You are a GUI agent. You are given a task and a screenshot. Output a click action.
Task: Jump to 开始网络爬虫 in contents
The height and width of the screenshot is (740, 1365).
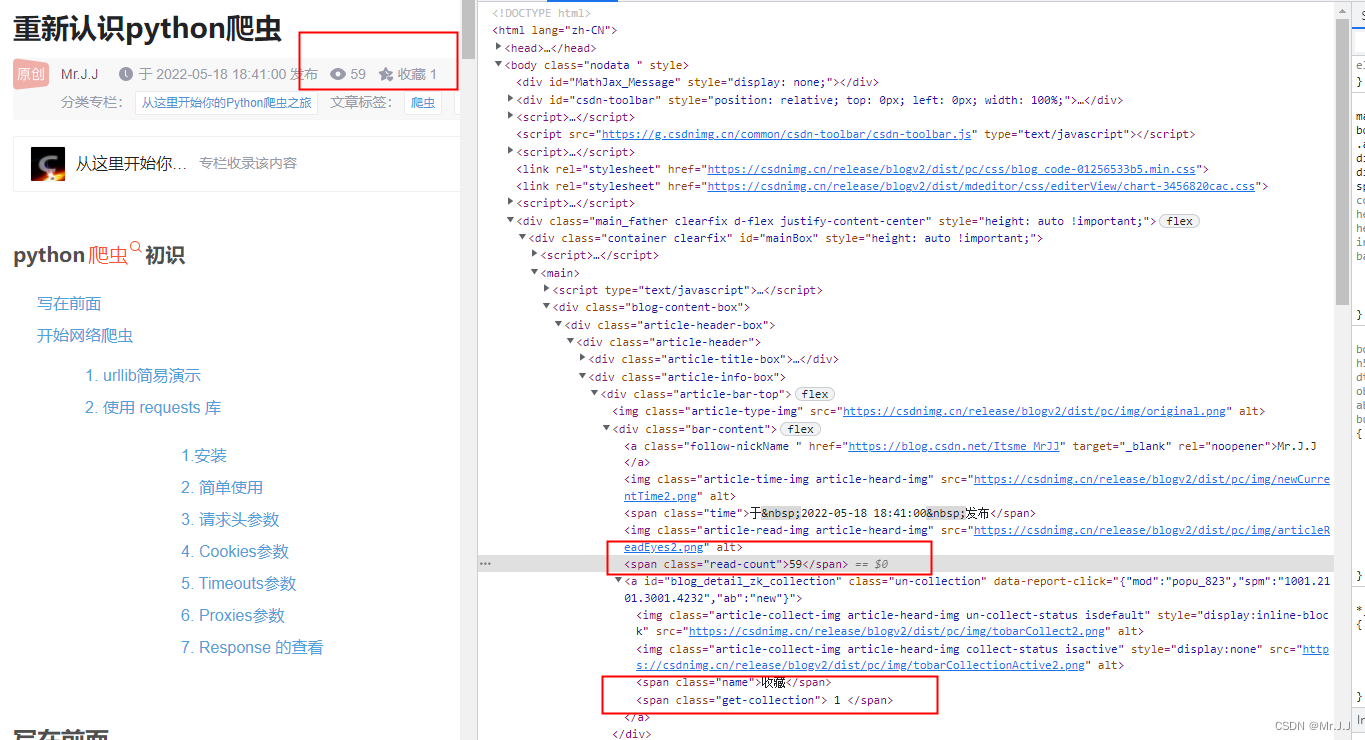[85, 336]
